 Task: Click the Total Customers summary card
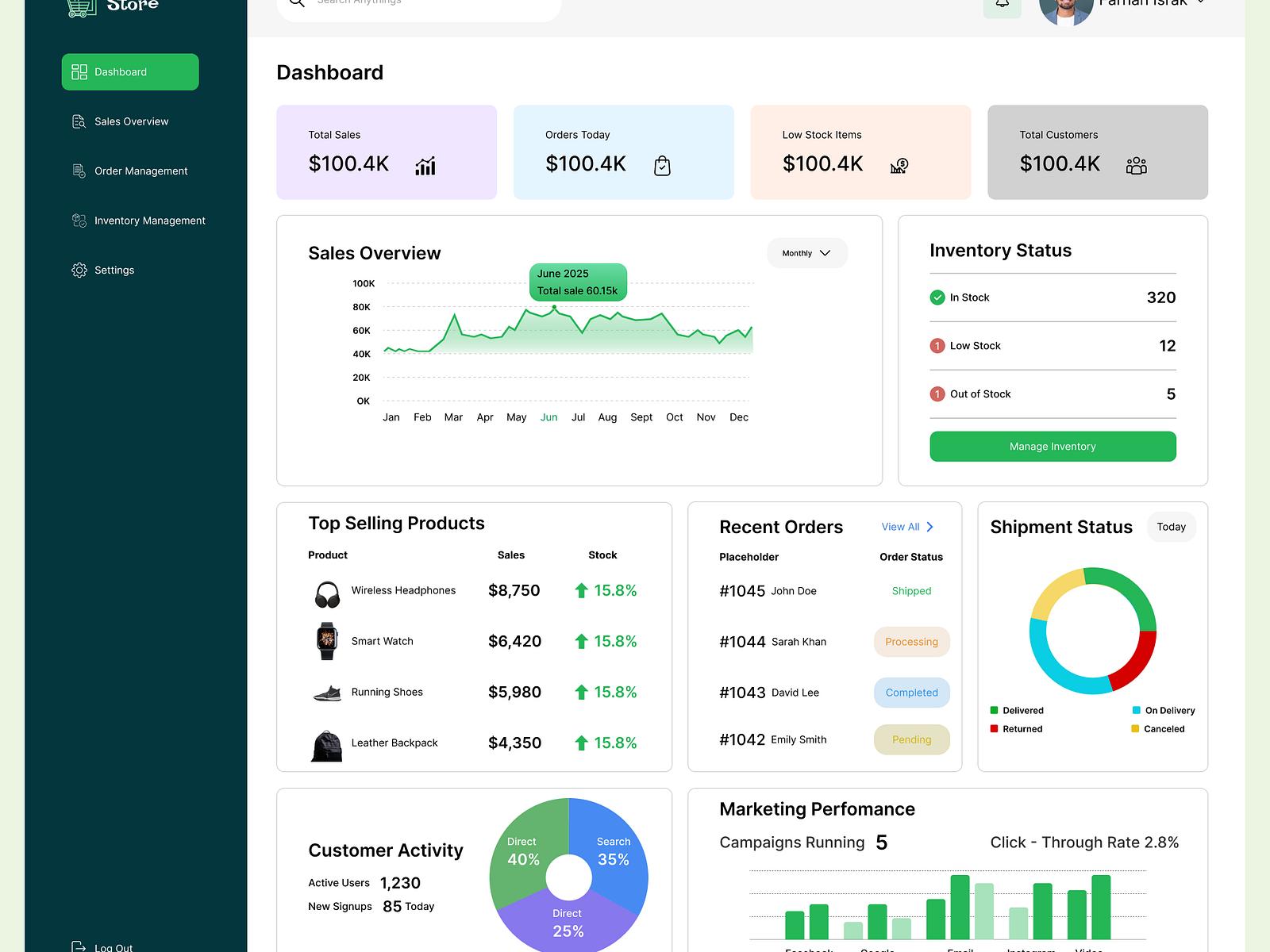tap(1098, 152)
